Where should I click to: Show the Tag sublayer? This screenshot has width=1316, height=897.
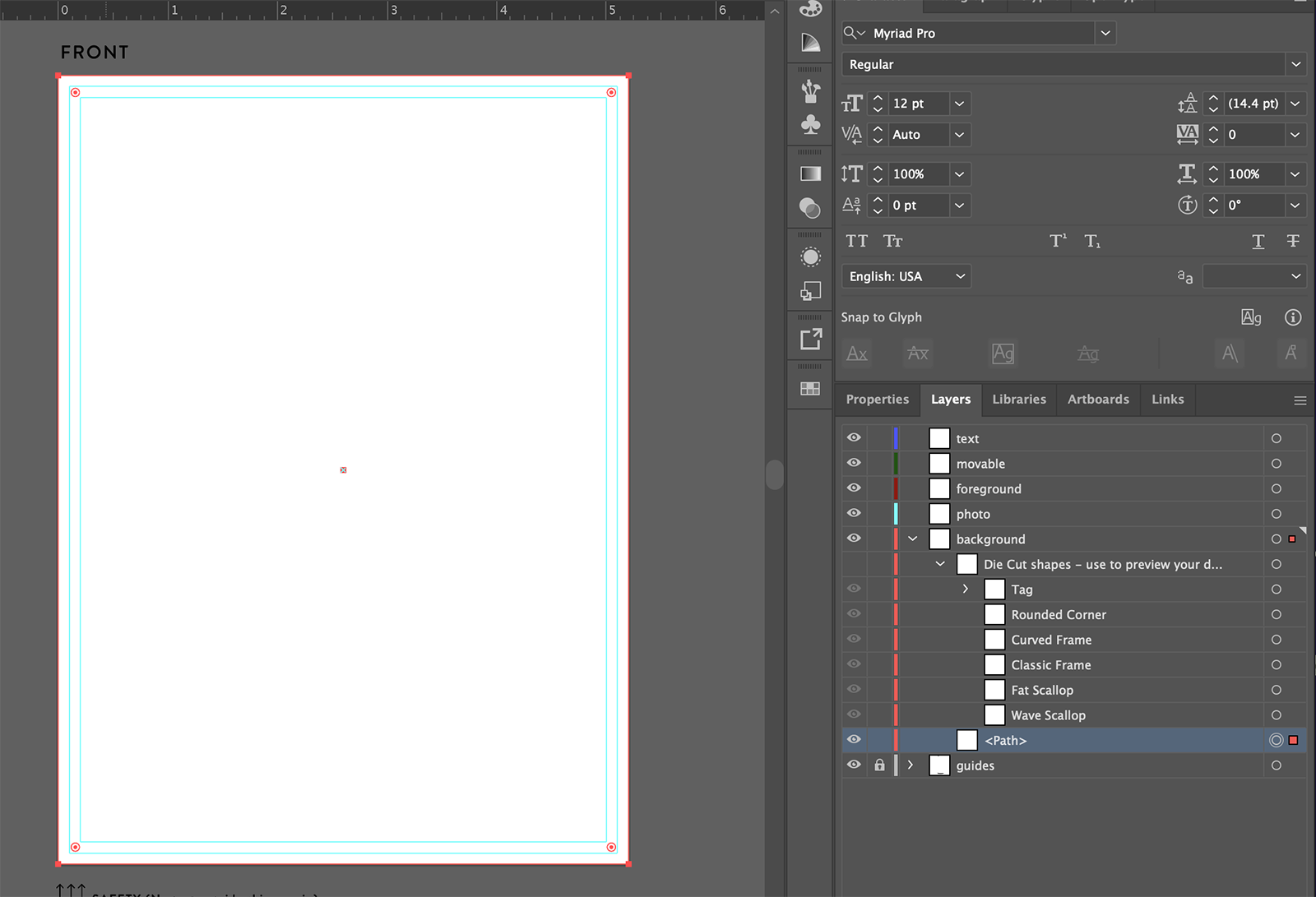tap(854, 589)
